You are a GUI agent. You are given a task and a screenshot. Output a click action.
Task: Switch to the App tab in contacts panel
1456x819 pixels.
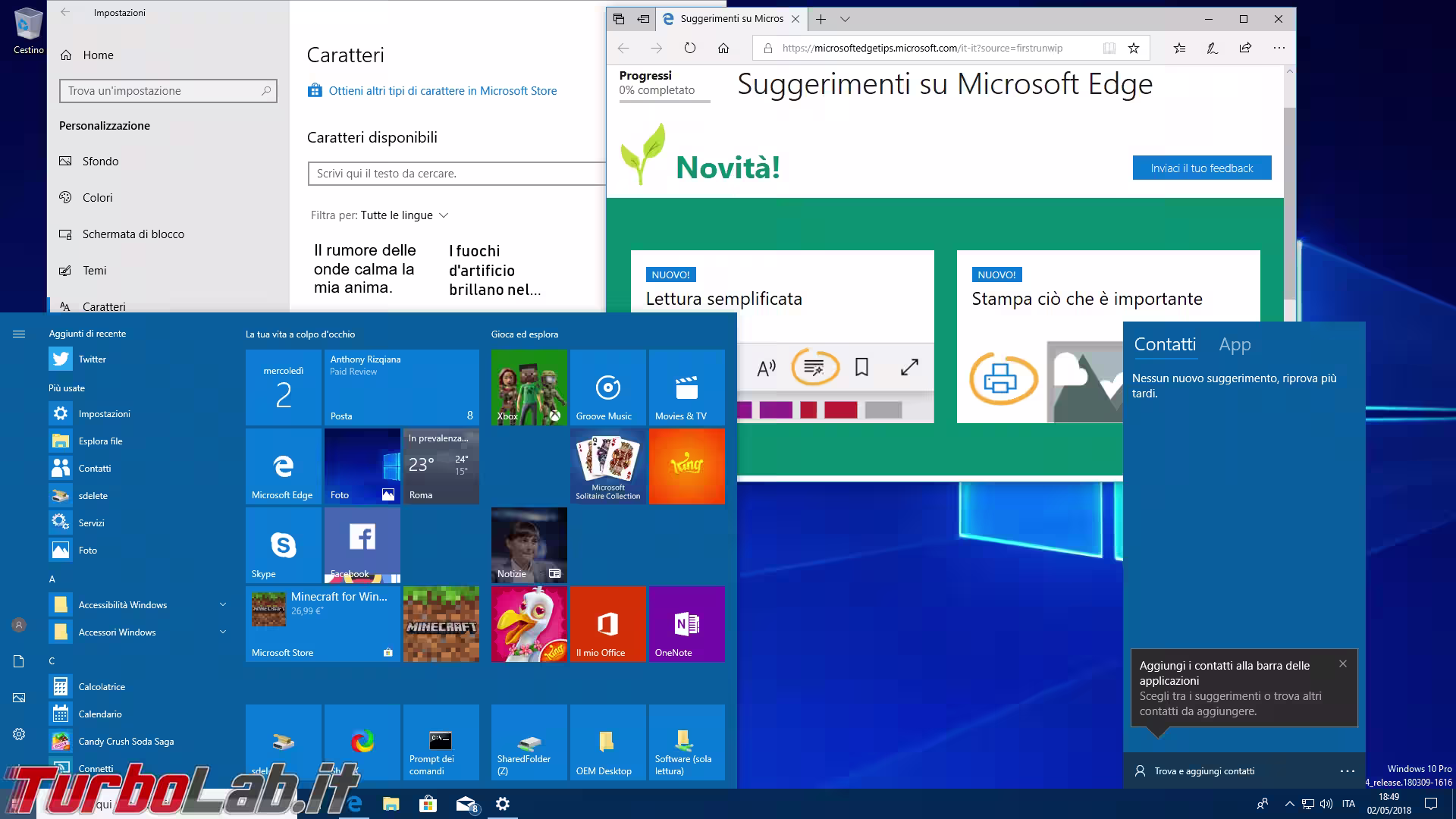tap(1235, 345)
